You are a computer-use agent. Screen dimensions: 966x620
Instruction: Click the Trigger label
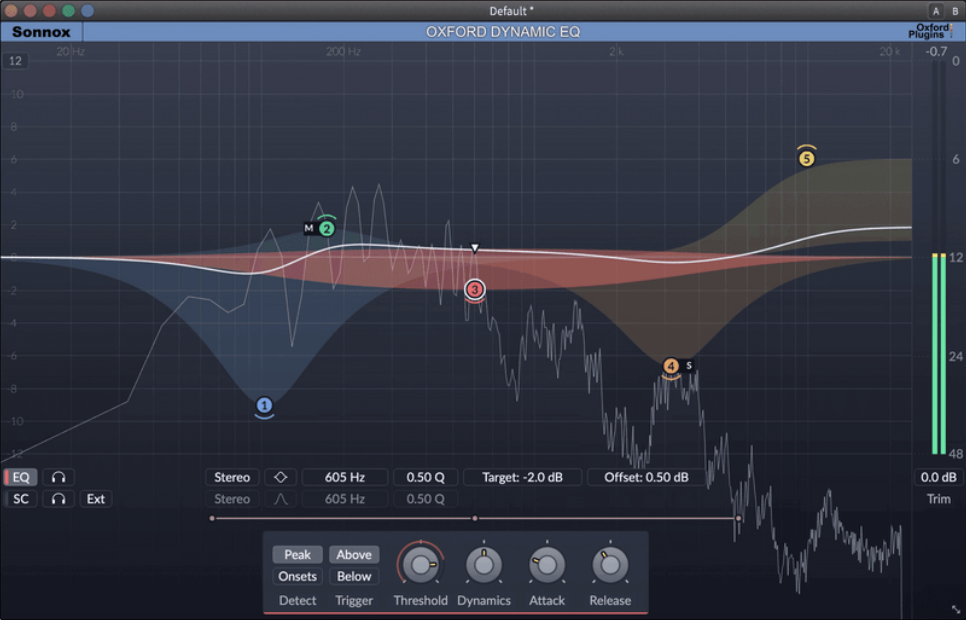point(354,600)
